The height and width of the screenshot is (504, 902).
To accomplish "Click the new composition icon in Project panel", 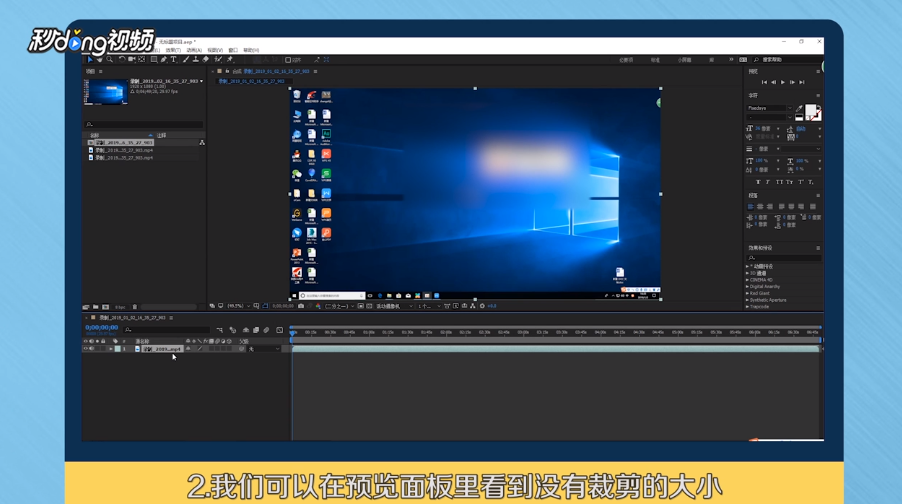I will click(x=105, y=307).
